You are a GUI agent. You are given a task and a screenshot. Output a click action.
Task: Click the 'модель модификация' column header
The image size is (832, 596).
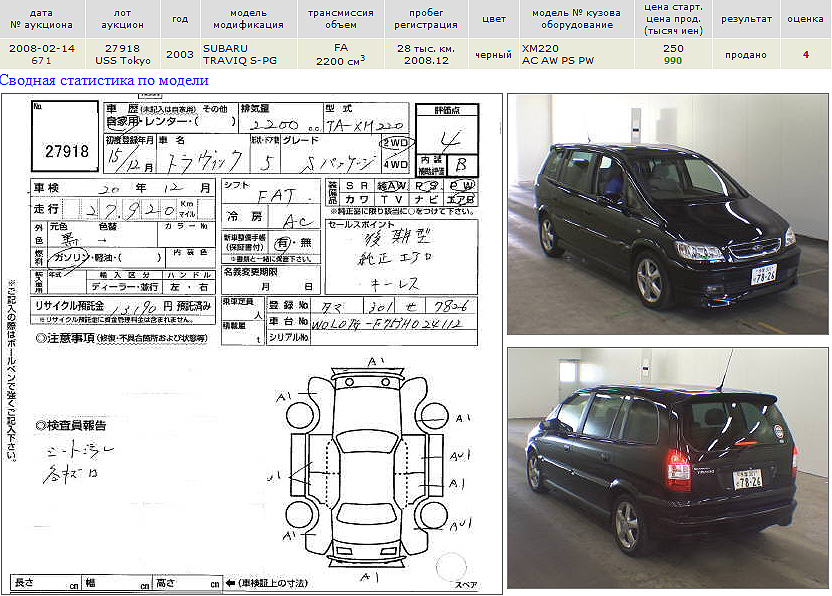[248, 19]
